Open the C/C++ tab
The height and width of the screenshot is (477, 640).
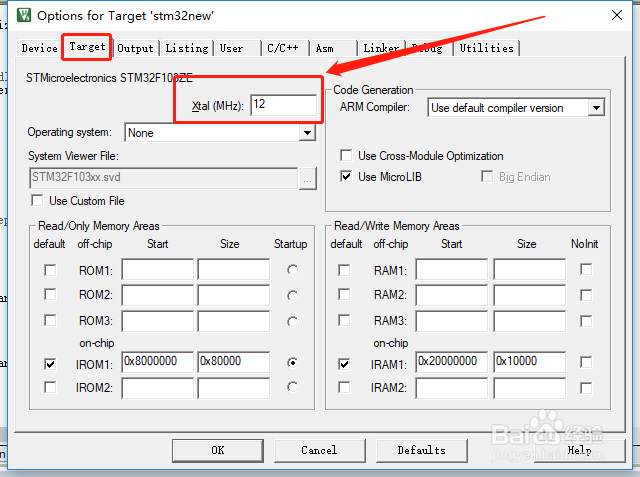[285, 48]
